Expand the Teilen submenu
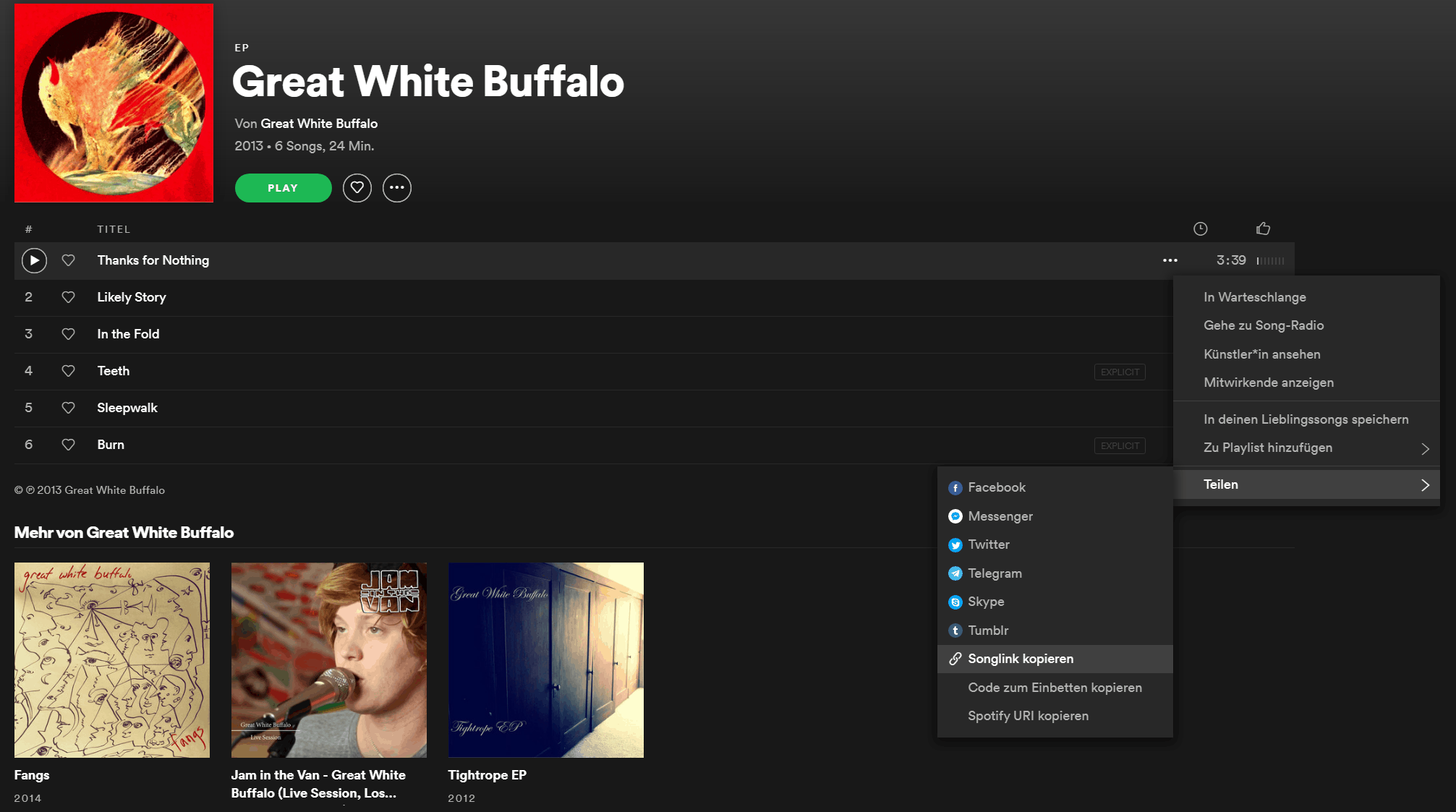The height and width of the screenshot is (812, 1456). (x=1306, y=484)
